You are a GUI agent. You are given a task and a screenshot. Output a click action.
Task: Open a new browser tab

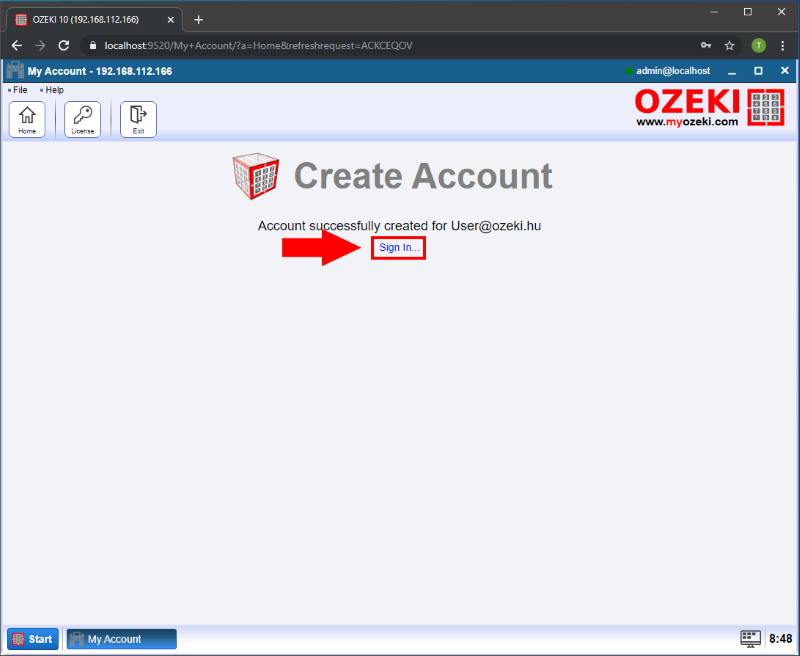click(x=198, y=20)
